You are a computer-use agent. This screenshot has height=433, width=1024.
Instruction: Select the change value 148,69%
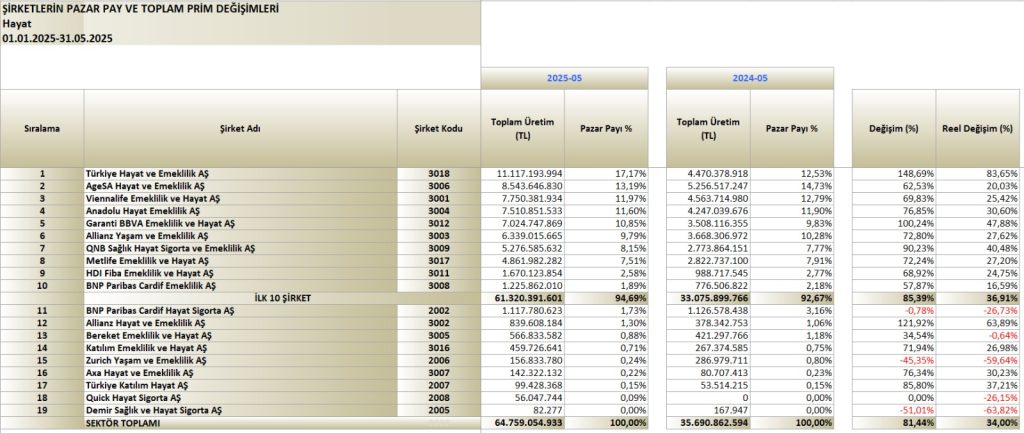(893, 174)
